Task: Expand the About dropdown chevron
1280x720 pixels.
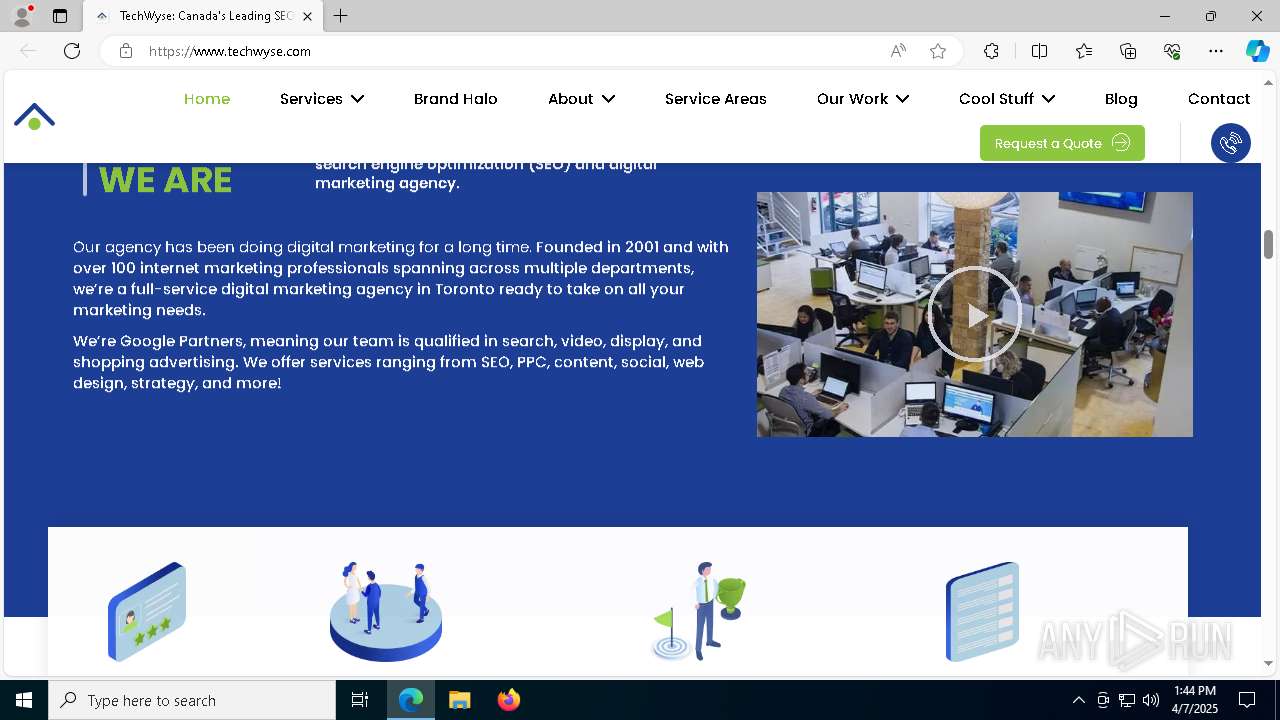Action: click(608, 99)
